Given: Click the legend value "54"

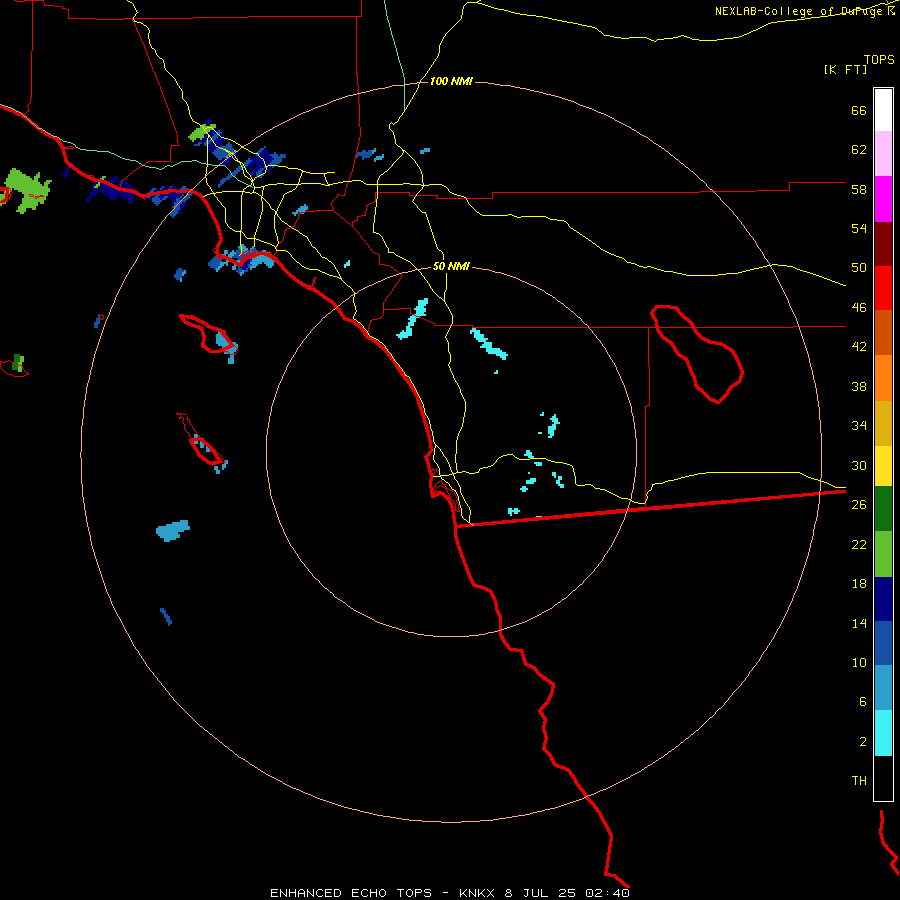Looking at the screenshot, I should [859, 228].
